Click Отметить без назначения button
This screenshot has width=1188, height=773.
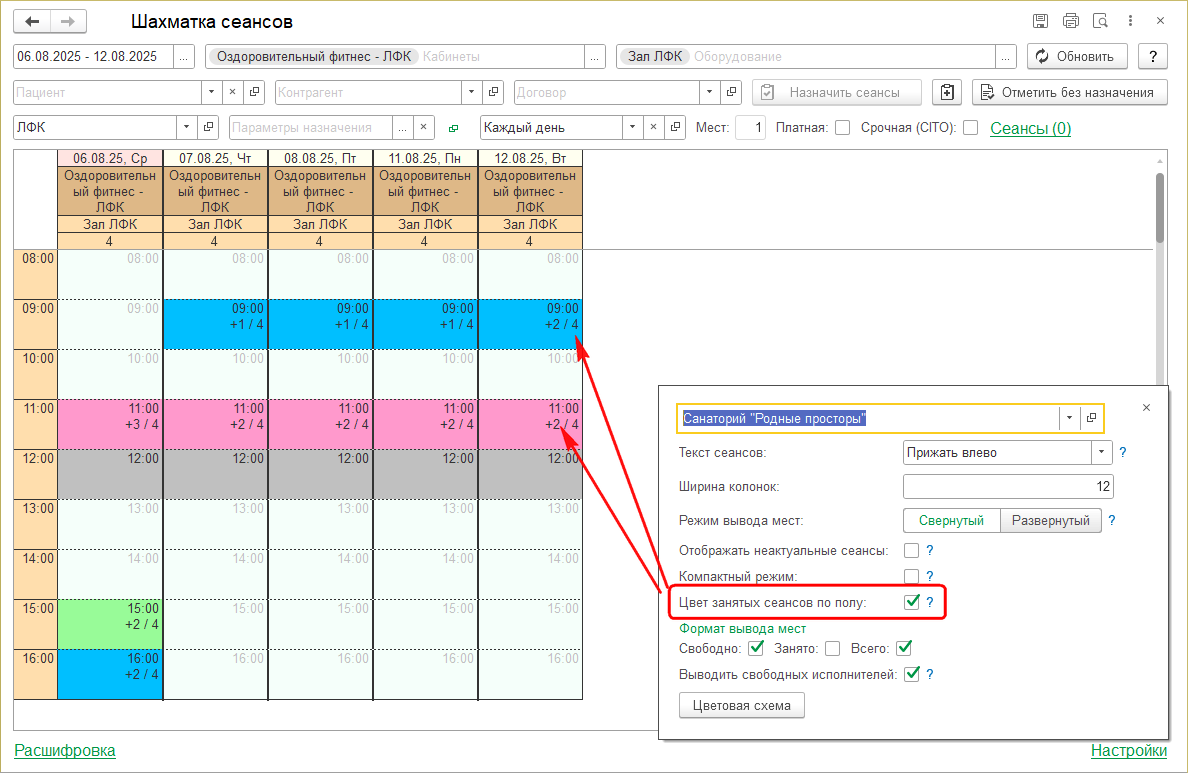pos(1070,92)
